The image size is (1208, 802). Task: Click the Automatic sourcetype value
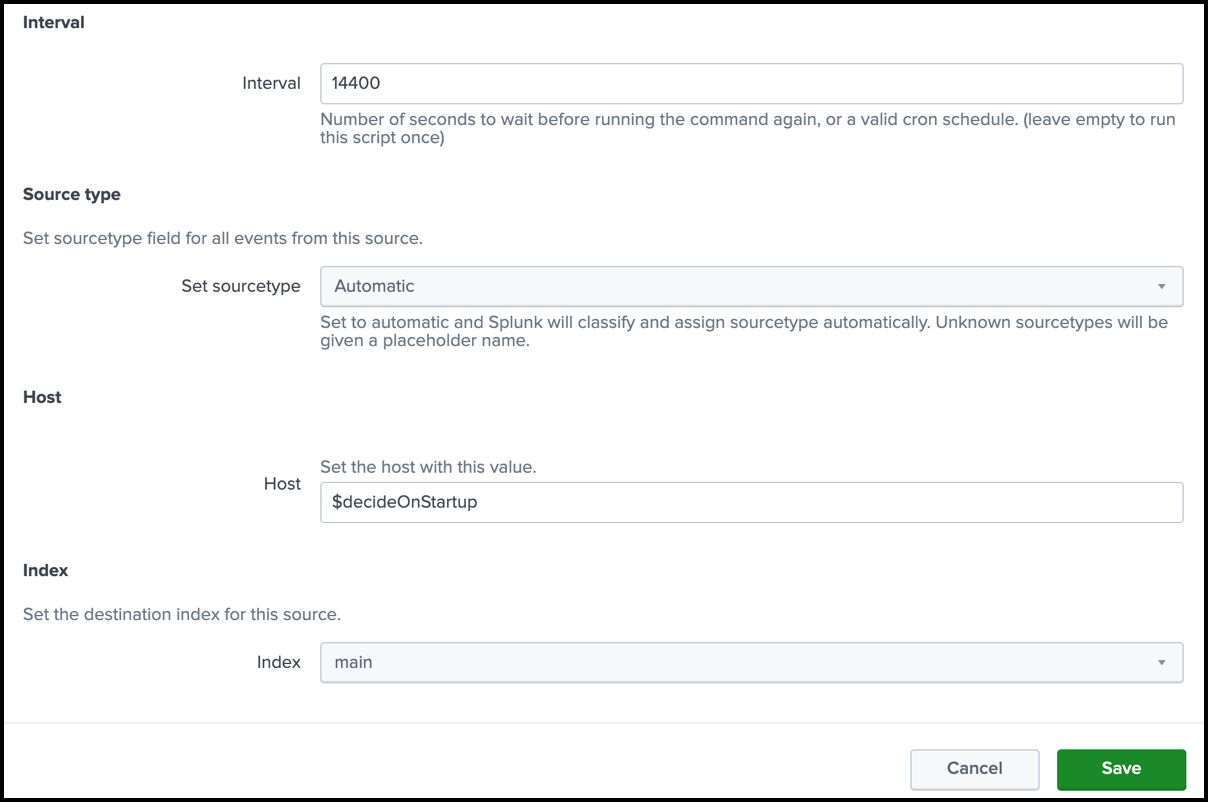(x=373, y=286)
